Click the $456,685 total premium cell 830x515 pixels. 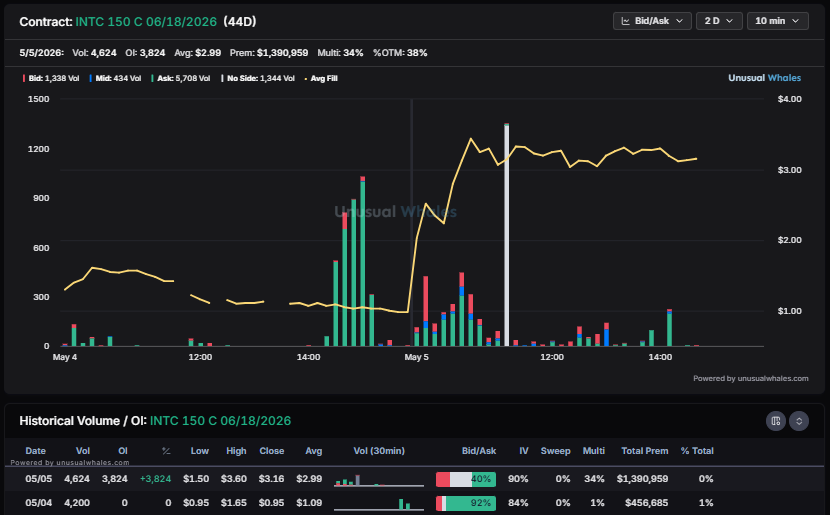tap(646, 503)
